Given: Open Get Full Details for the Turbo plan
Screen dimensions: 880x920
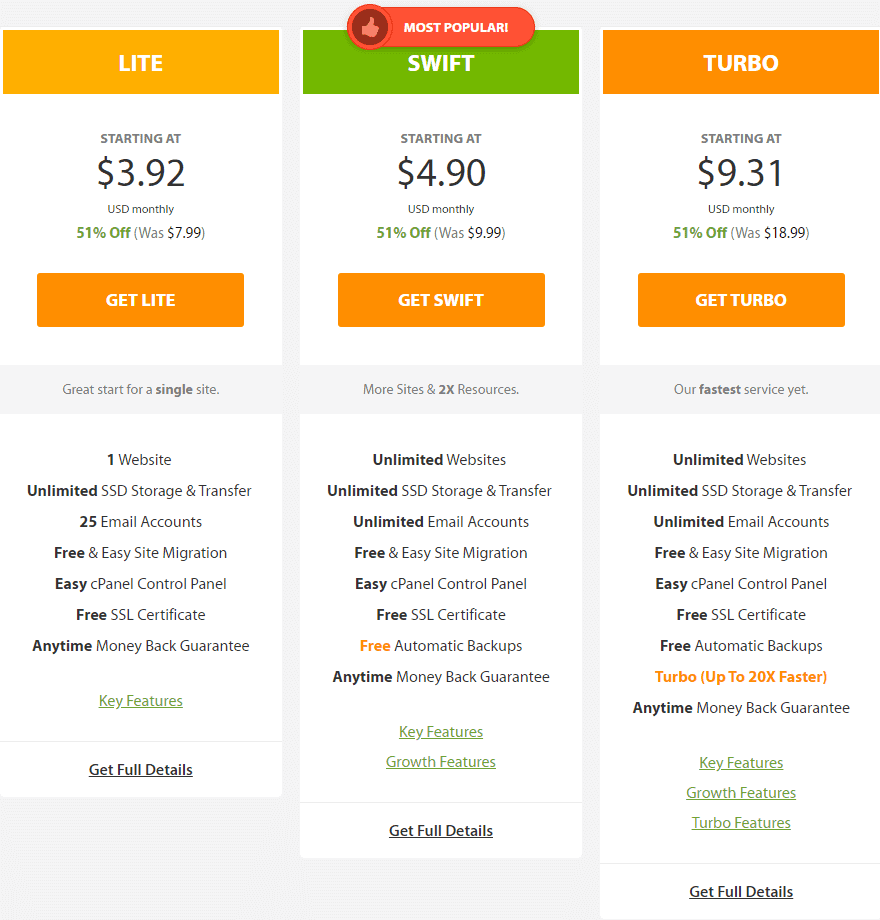Looking at the screenshot, I should click(x=740, y=891).
